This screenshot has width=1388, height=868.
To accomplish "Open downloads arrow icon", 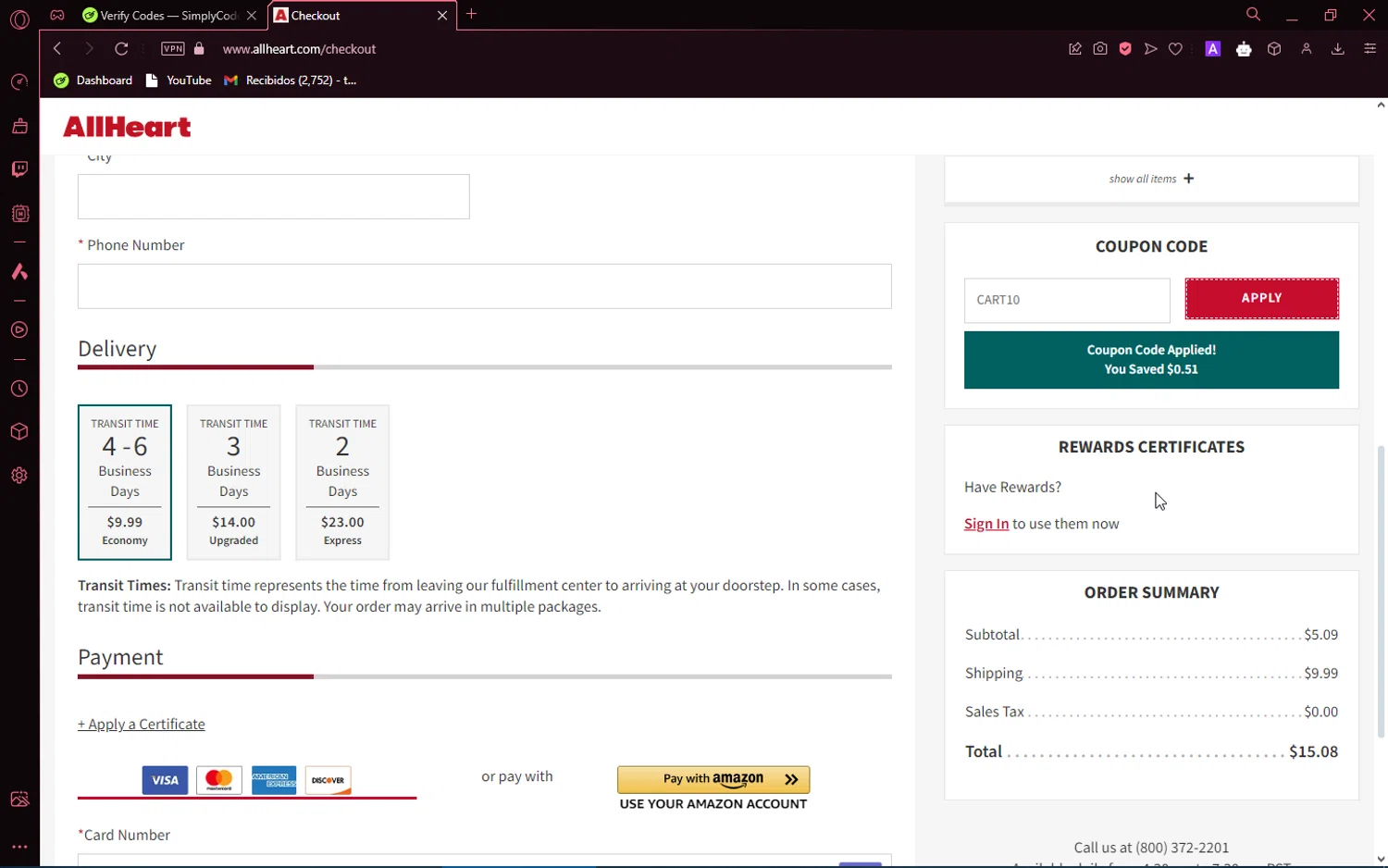I will pyautogui.click(x=1338, y=49).
